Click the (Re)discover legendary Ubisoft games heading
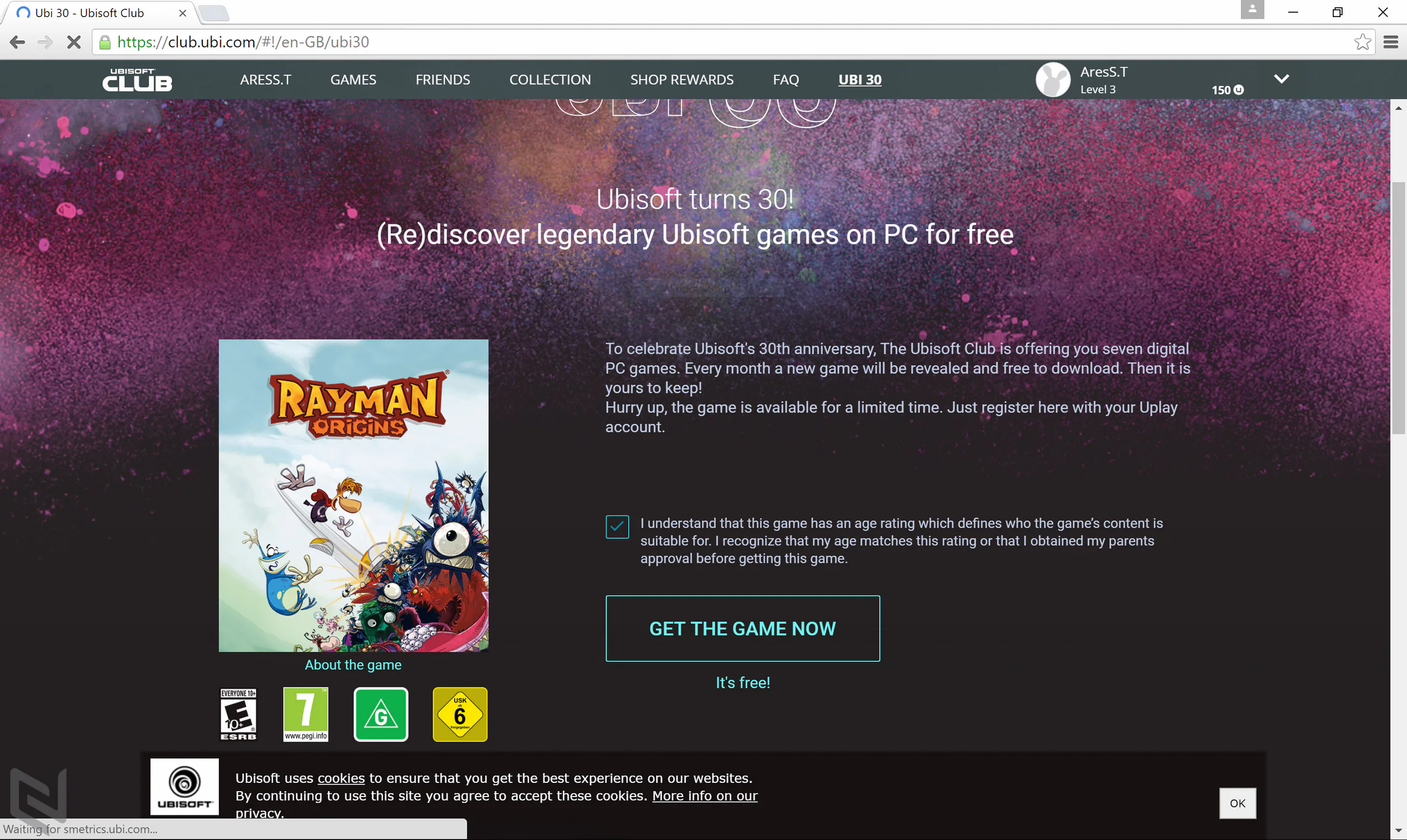Screen dimensions: 1407x840 [695, 235]
